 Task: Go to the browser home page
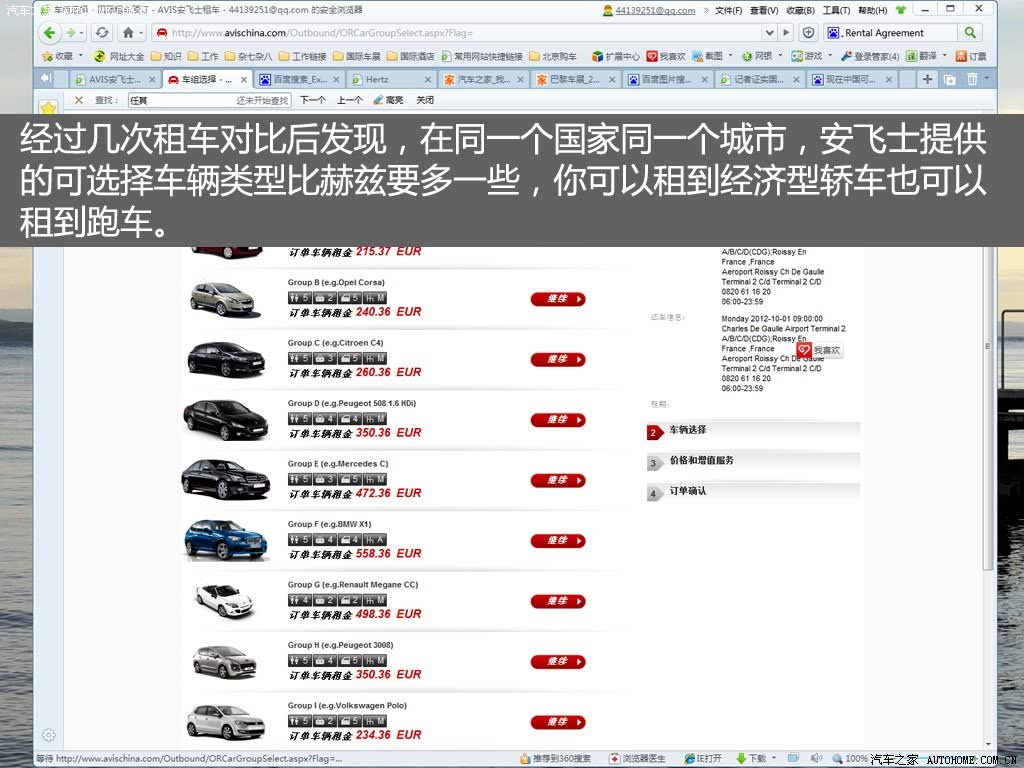click(x=128, y=33)
